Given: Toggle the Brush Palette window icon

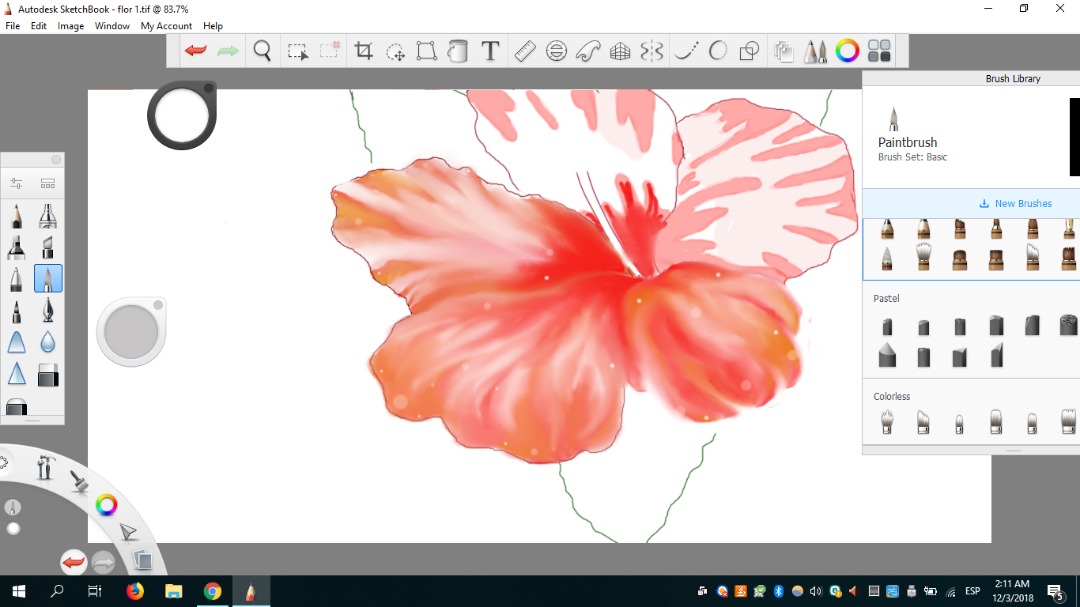Looking at the screenshot, I should [815, 51].
